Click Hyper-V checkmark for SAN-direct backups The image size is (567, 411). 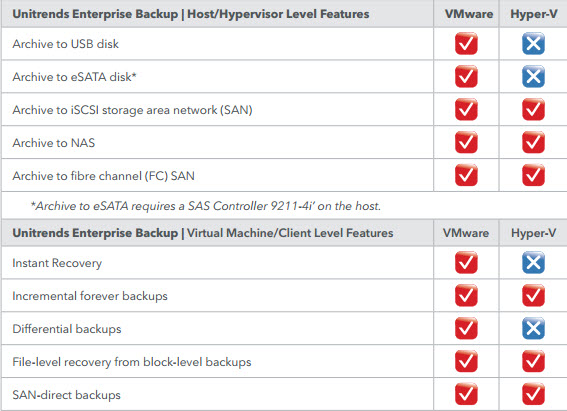click(x=533, y=394)
